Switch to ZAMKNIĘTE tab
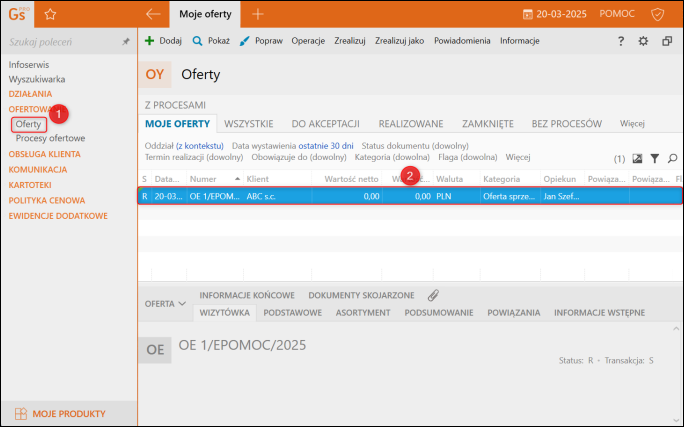This screenshot has width=684, height=427. point(488,124)
